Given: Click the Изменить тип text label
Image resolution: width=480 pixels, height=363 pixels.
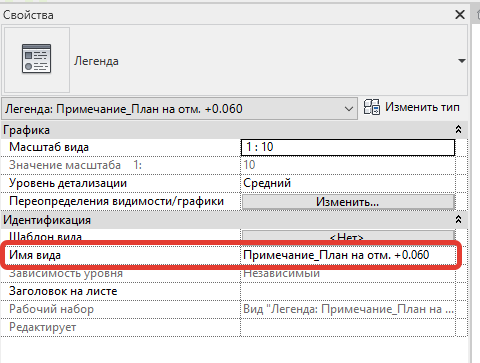Looking at the screenshot, I should click(x=422, y=107).
